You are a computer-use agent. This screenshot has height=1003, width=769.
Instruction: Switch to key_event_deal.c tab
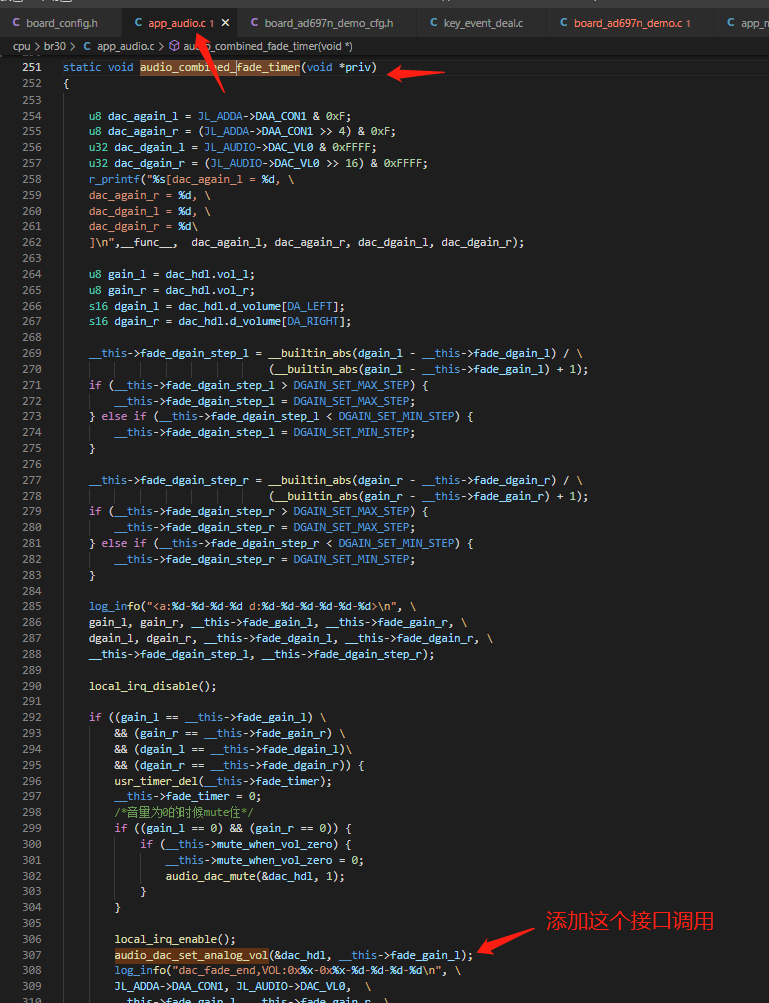pyautogui.click(x=483, y=23)
